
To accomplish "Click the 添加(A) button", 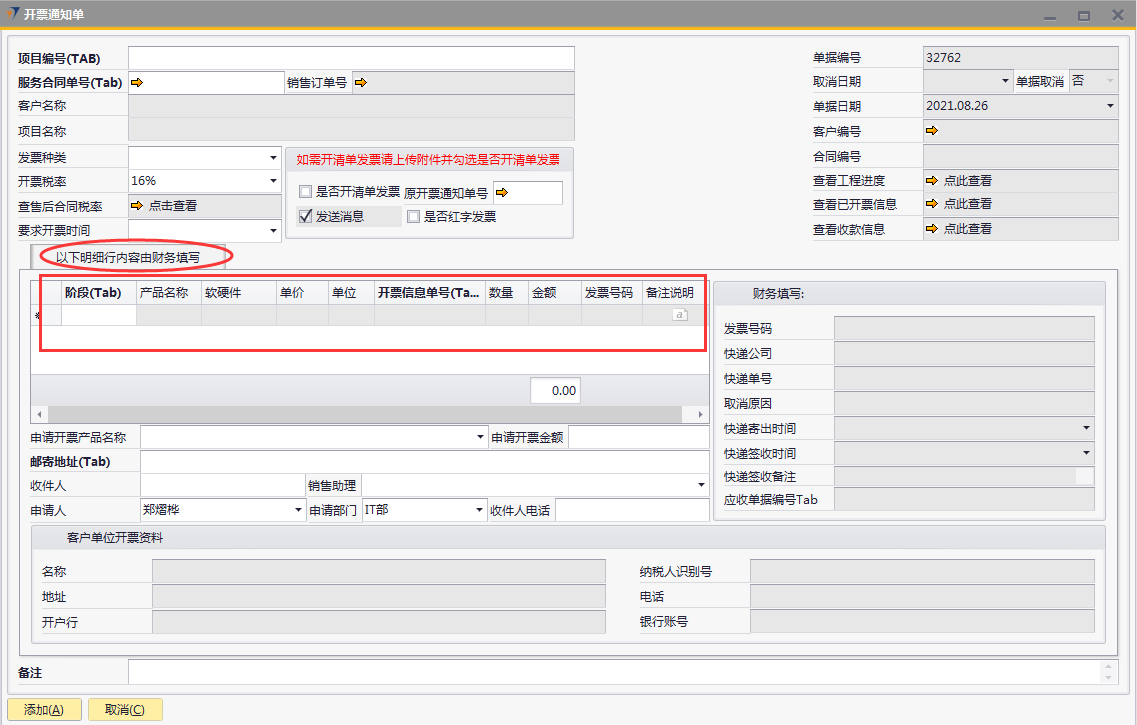I will pyautogui.click(x=44, y=710).
